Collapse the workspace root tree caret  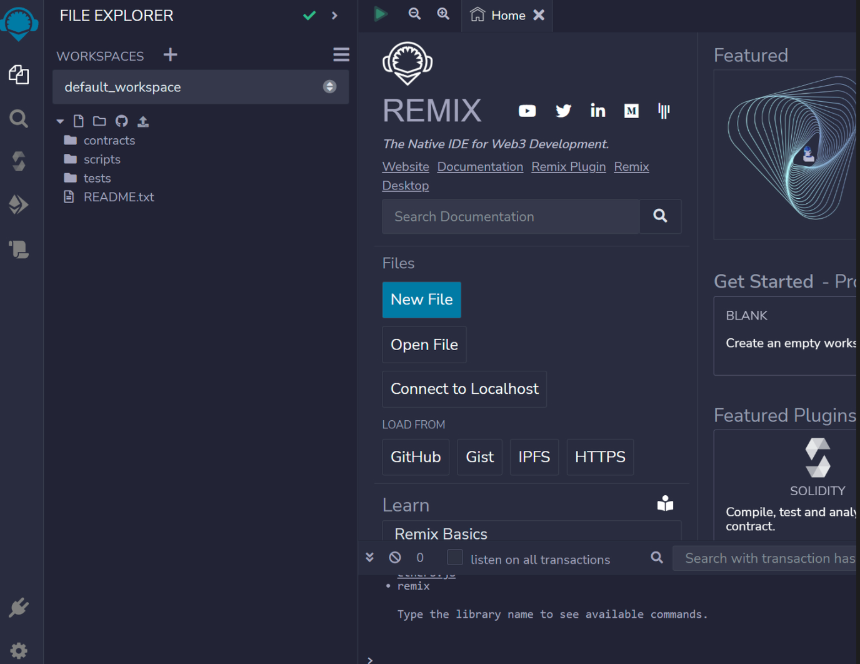pos(60,121)
